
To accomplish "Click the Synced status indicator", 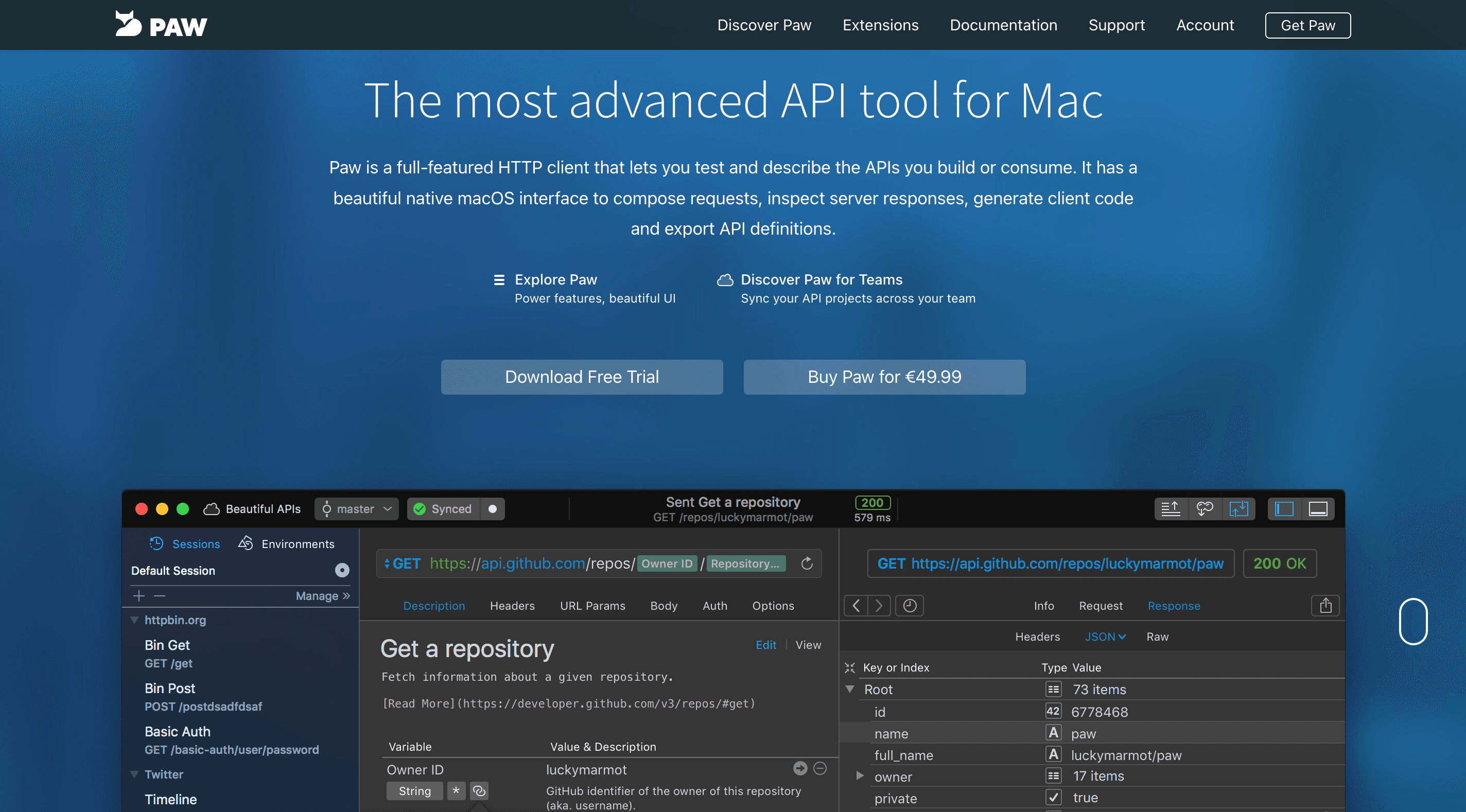I will click(443, 509).
